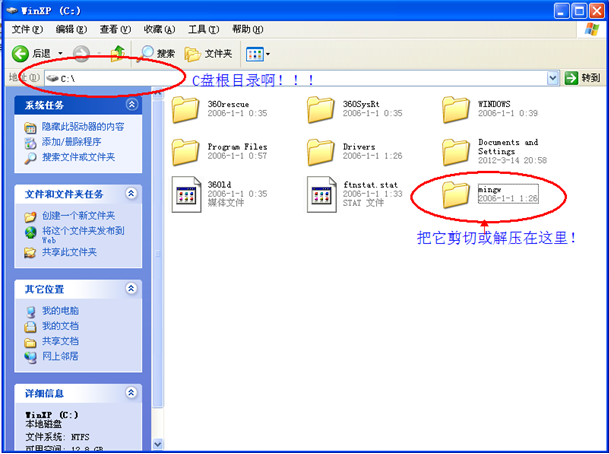Click the 转到 Go button

[582, 78]
